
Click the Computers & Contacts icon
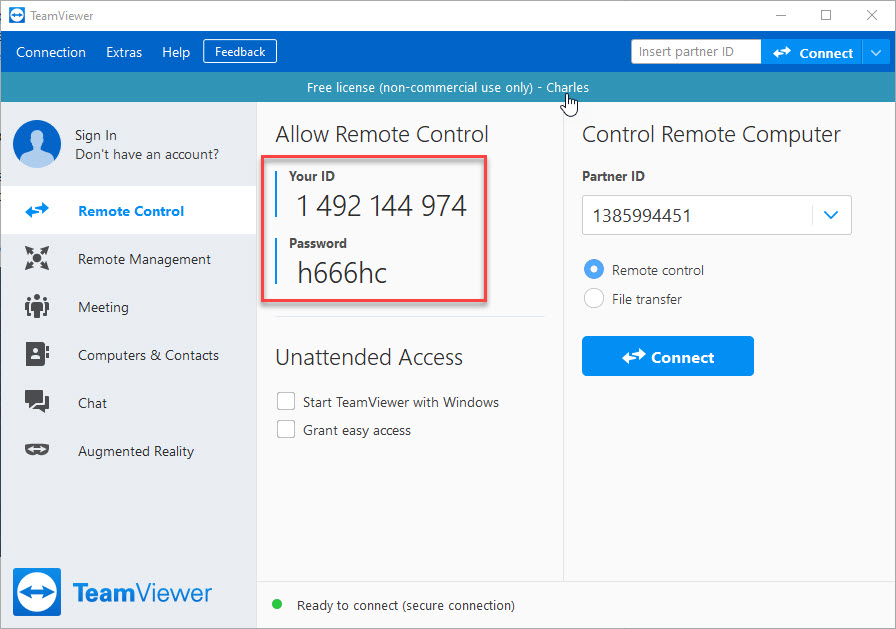[x=37, y=355]
